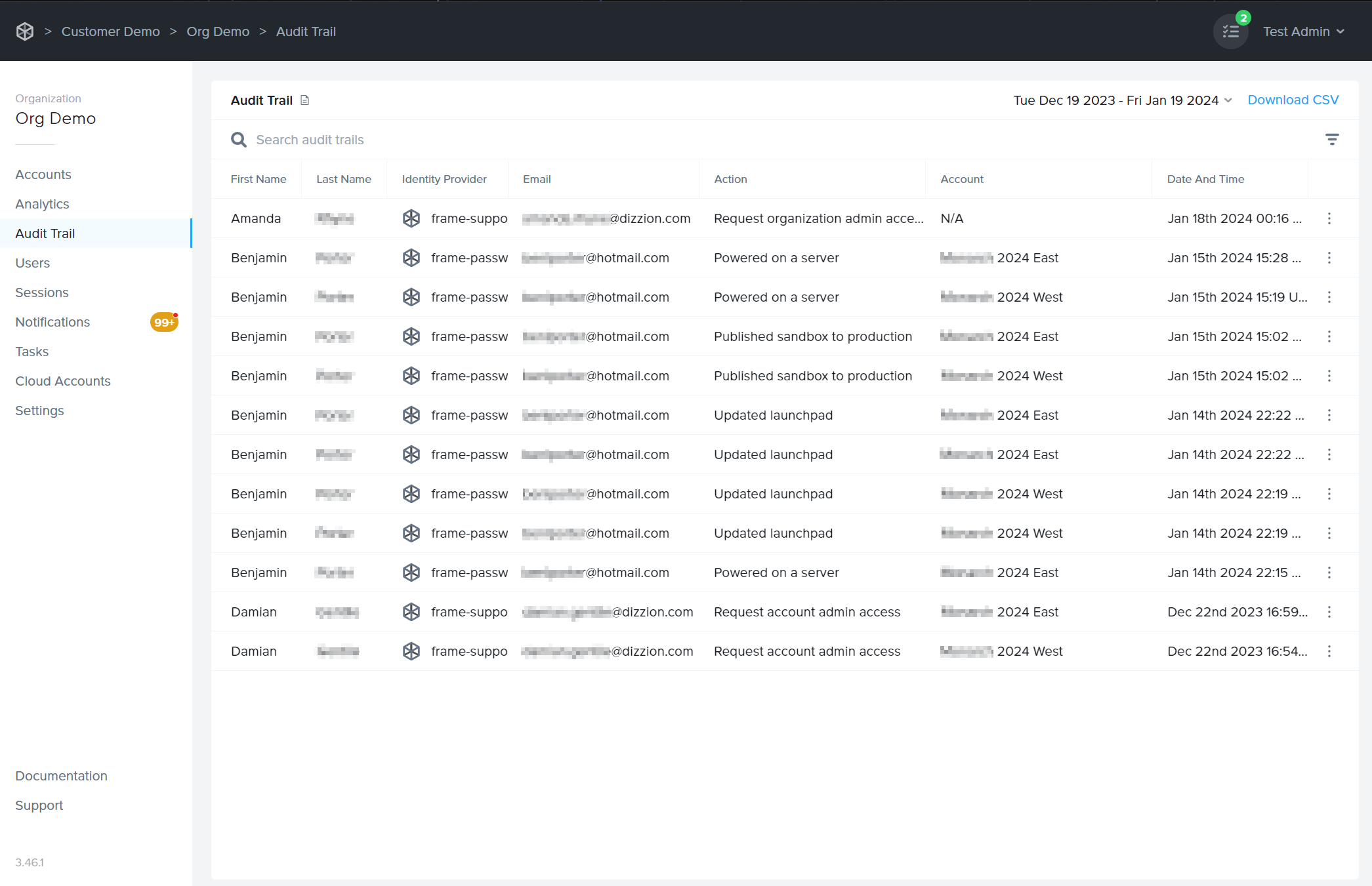
Task: Go to Users in sidebar
Action: point(33,263)
